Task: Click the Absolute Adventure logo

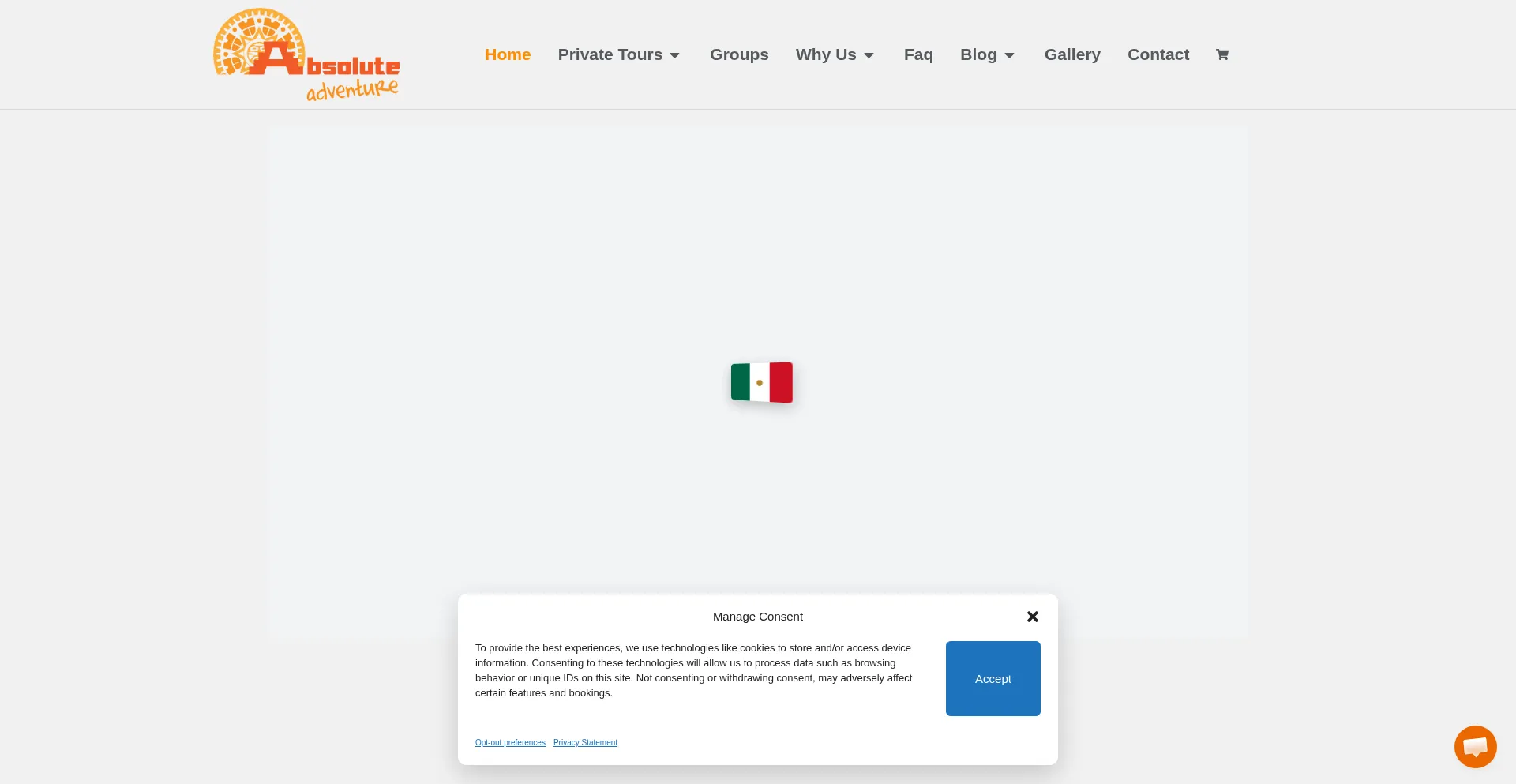Action: point(306,55)
